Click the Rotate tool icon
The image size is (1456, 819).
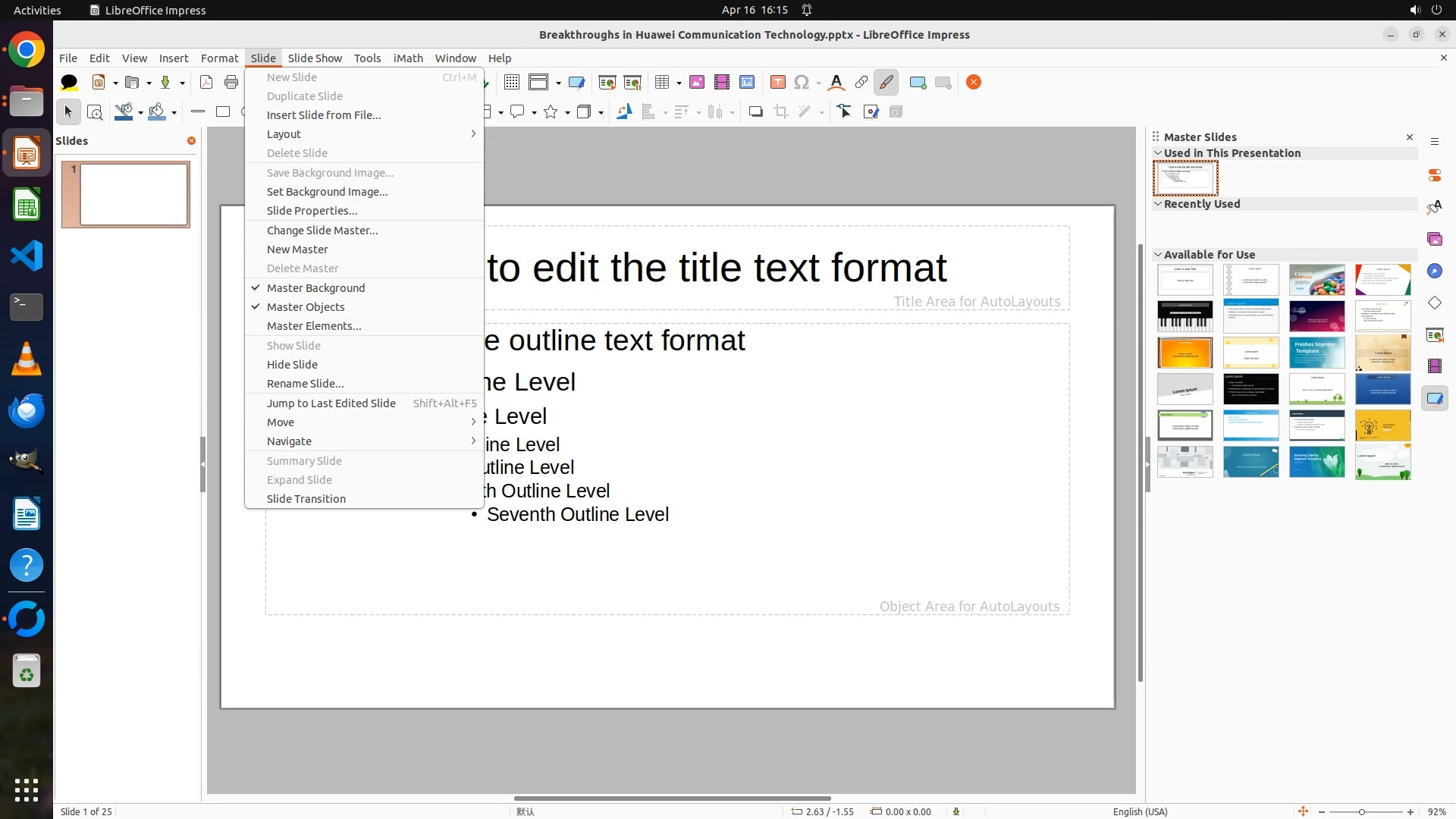pos(623,112)
